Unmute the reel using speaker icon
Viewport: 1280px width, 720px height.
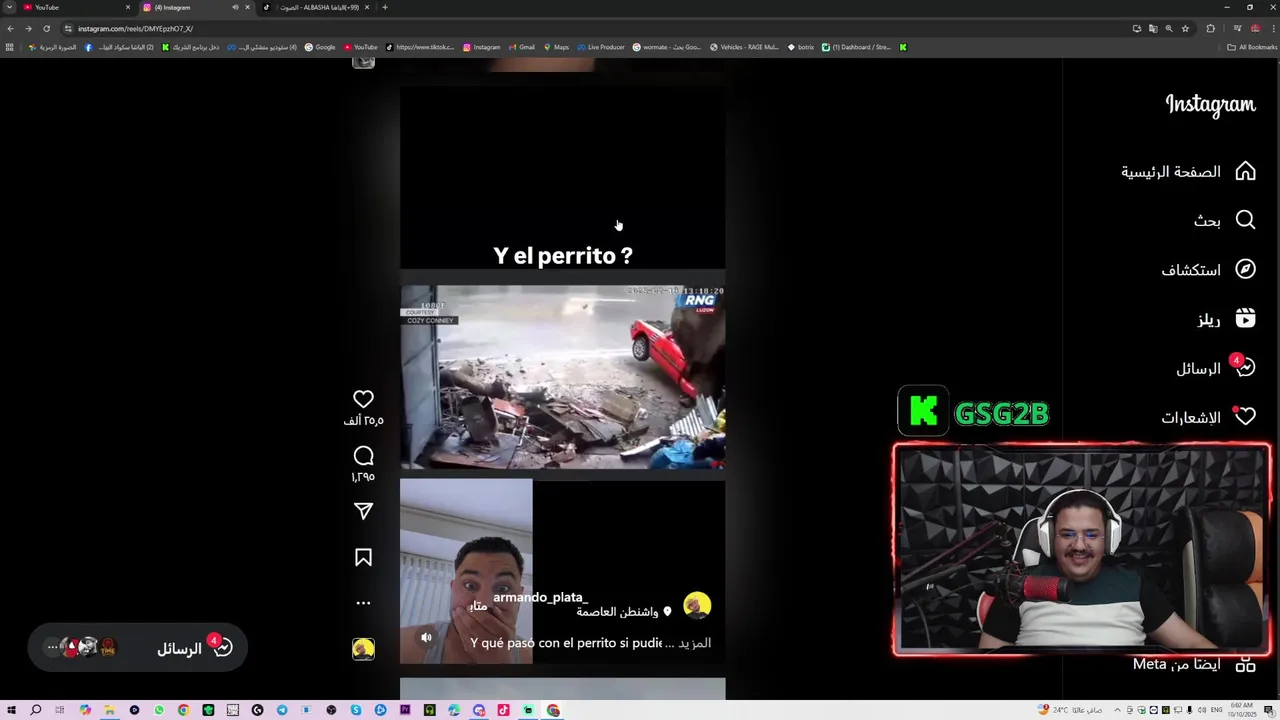tap(426, 637)
